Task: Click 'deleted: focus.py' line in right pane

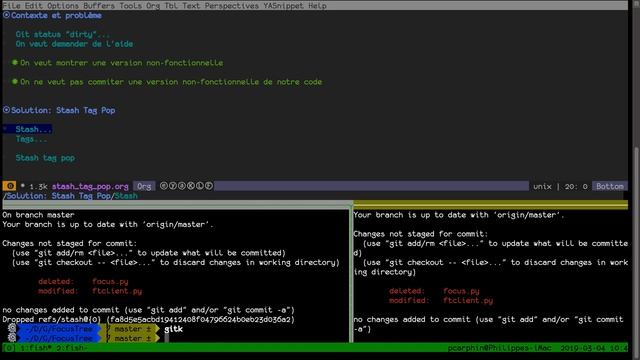Action: click(x=434, y=291)
